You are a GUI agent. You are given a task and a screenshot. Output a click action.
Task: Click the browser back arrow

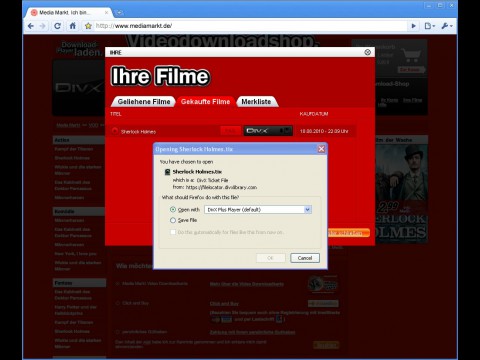click(x=31, y=26)
